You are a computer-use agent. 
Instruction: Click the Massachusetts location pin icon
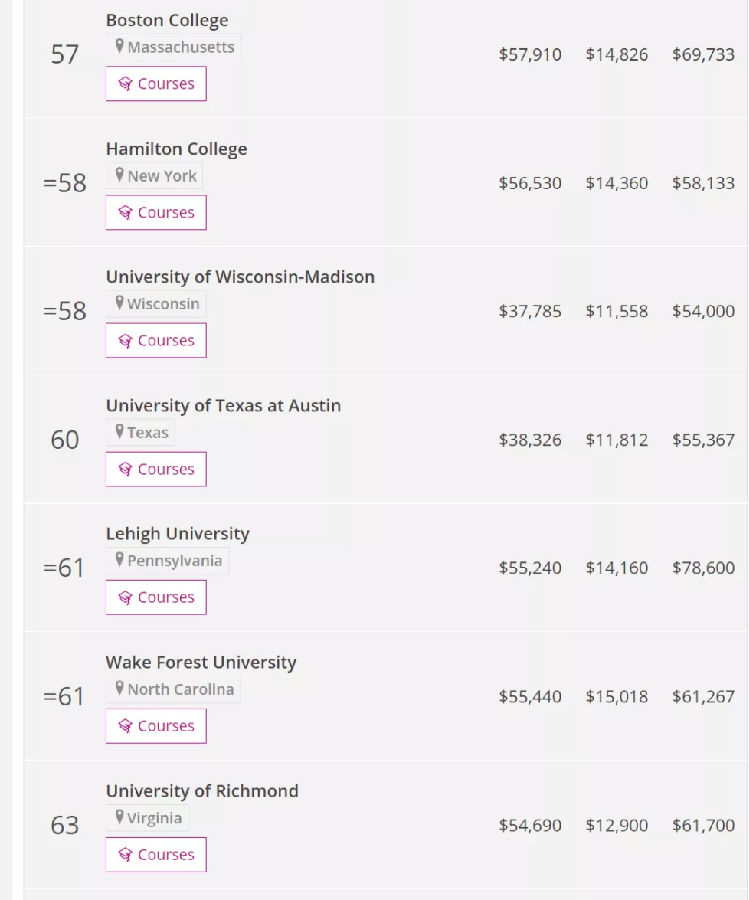tap(120, 47)
